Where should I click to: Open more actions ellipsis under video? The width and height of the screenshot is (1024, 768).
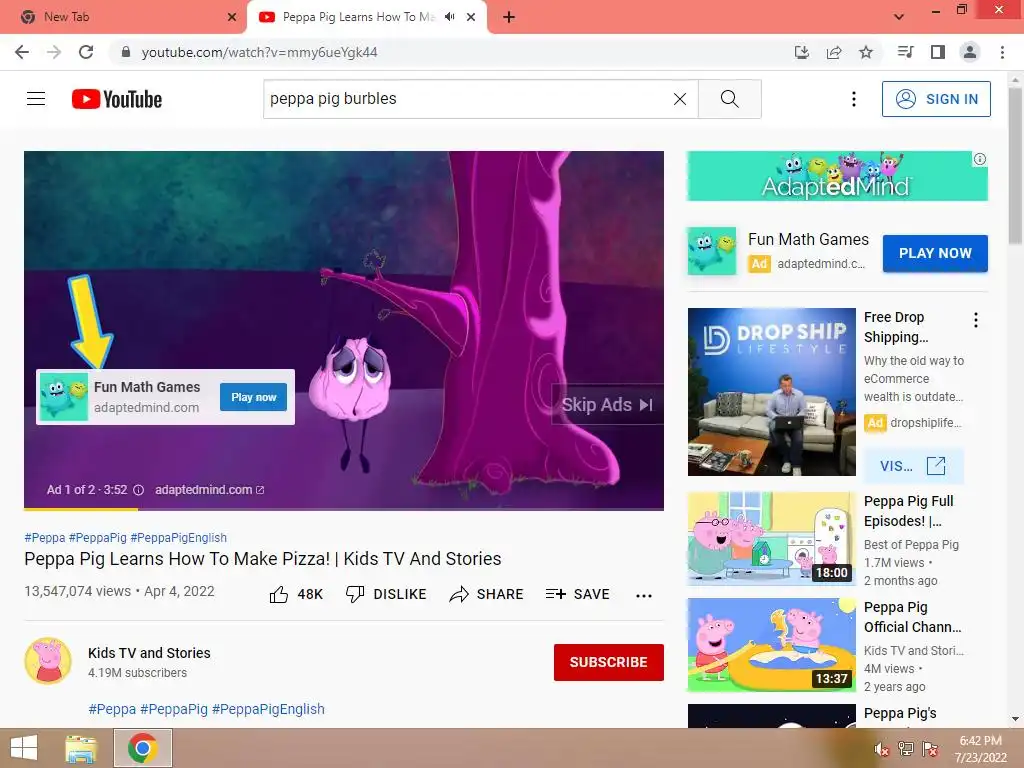pyautogui.click(x=644, y=595)
